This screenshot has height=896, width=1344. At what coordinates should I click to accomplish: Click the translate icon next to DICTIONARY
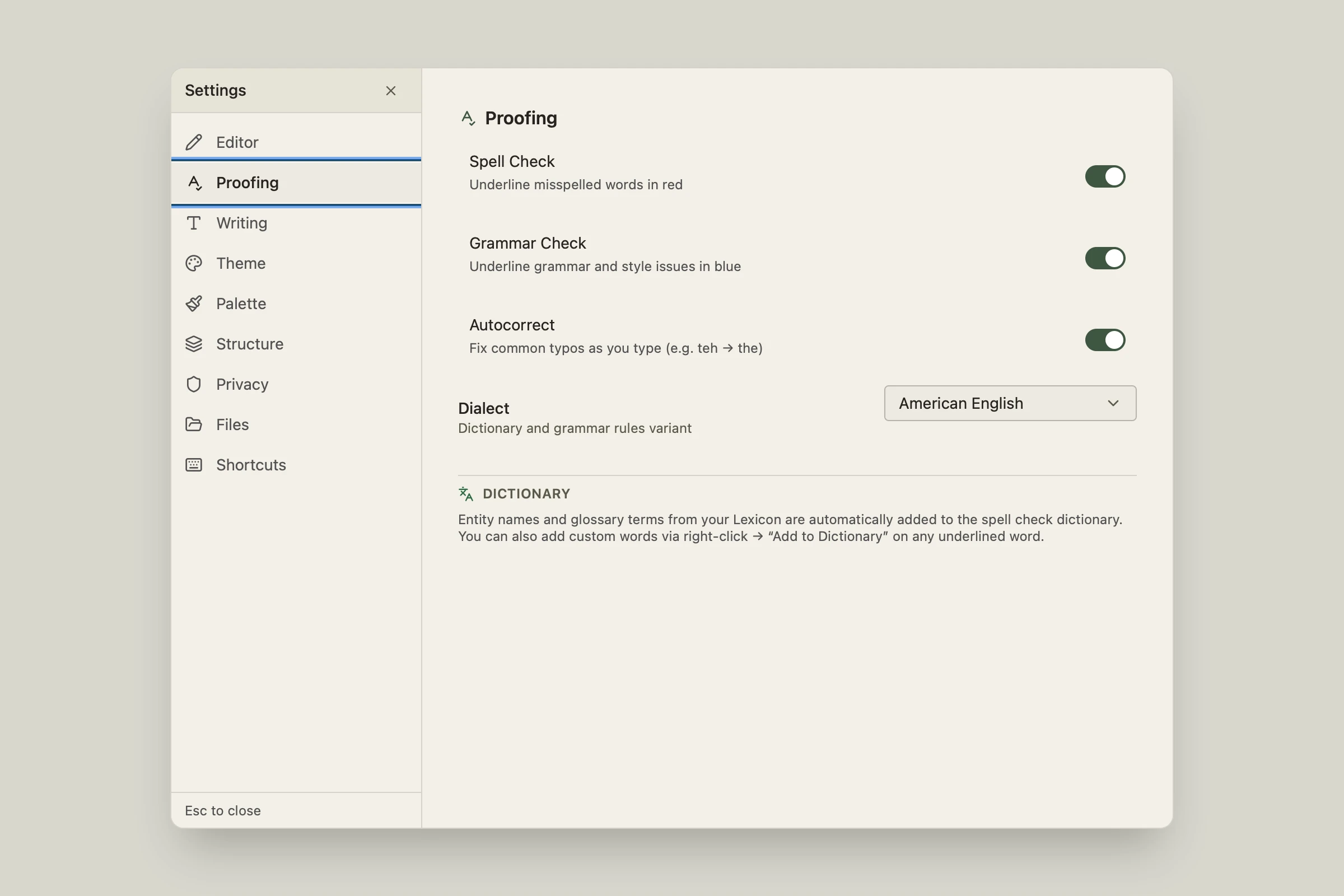pyautogui.click(x=466, y=494)
